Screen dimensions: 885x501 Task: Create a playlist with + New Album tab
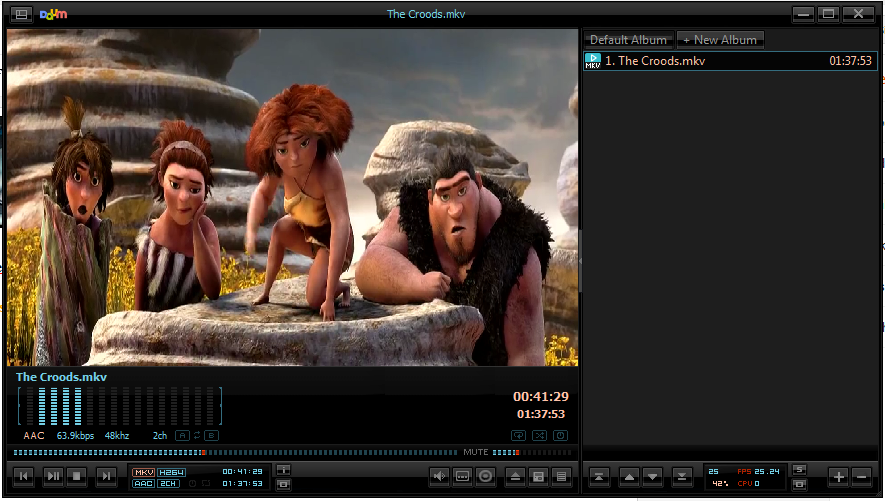pos(720,40)
